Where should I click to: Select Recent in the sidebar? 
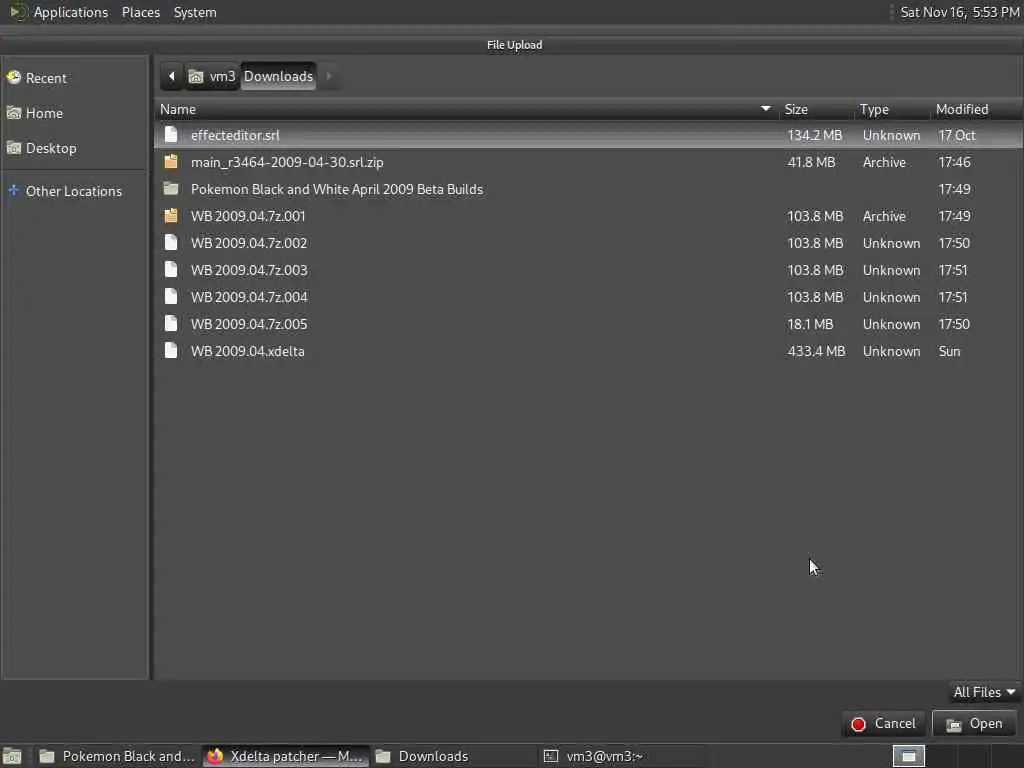coord(75,78)
